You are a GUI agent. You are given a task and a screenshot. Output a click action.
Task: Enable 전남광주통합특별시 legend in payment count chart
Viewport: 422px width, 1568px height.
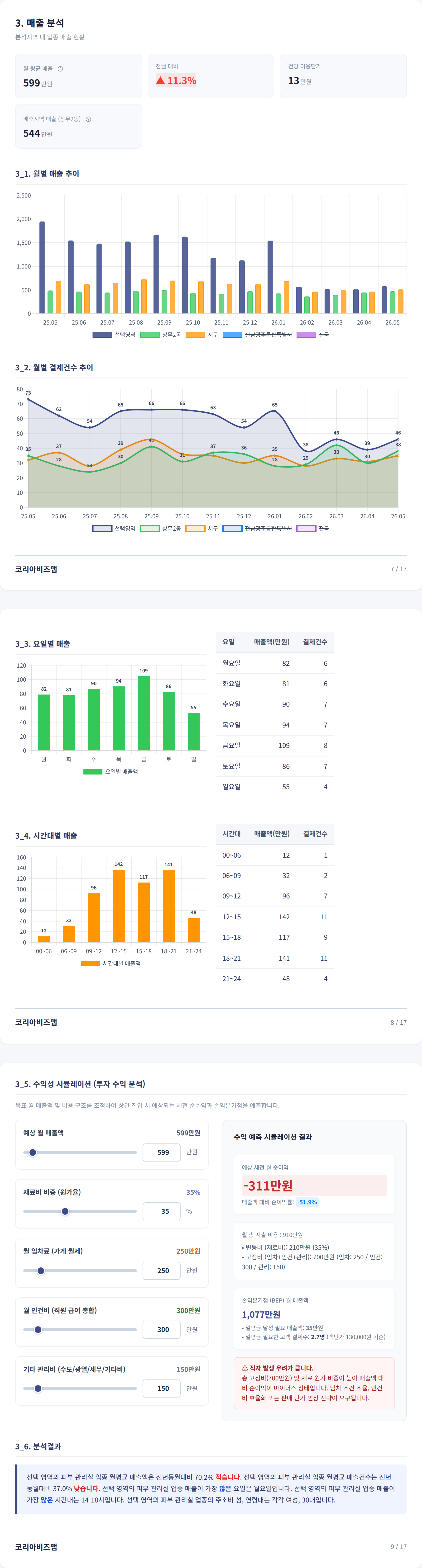[x=258, y=528]
